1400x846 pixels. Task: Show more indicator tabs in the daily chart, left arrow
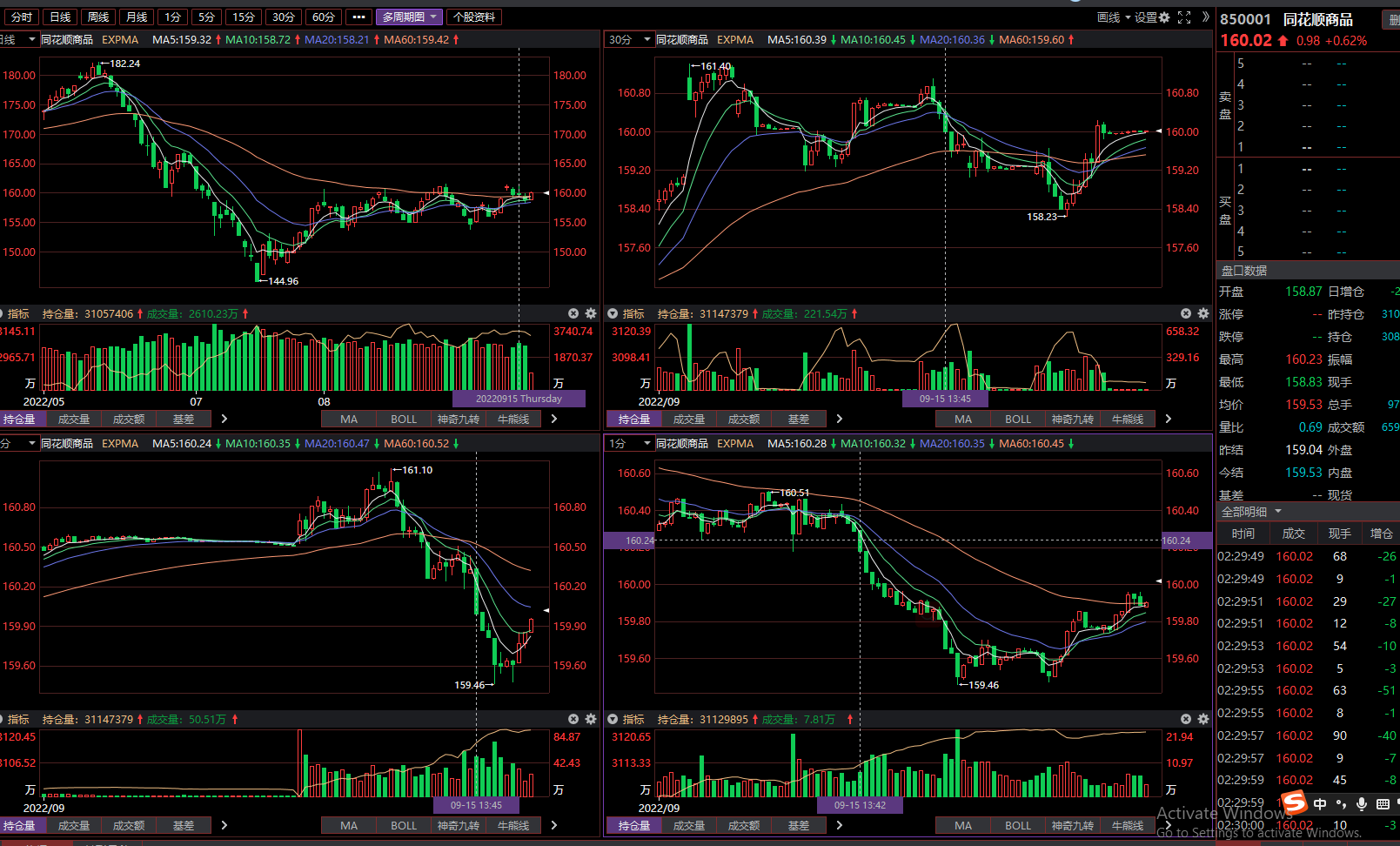[224, 419]
